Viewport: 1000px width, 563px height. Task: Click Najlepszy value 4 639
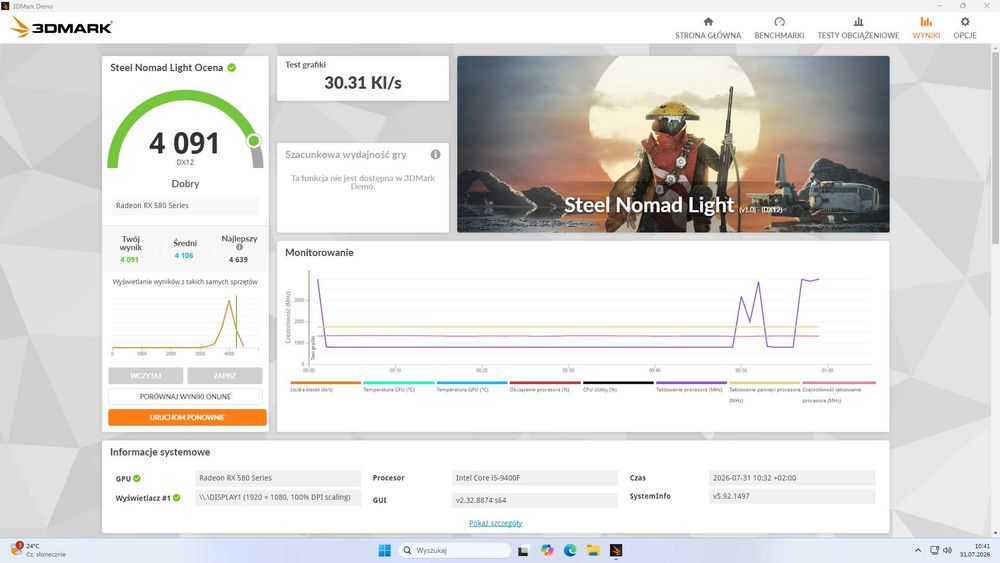239,260
